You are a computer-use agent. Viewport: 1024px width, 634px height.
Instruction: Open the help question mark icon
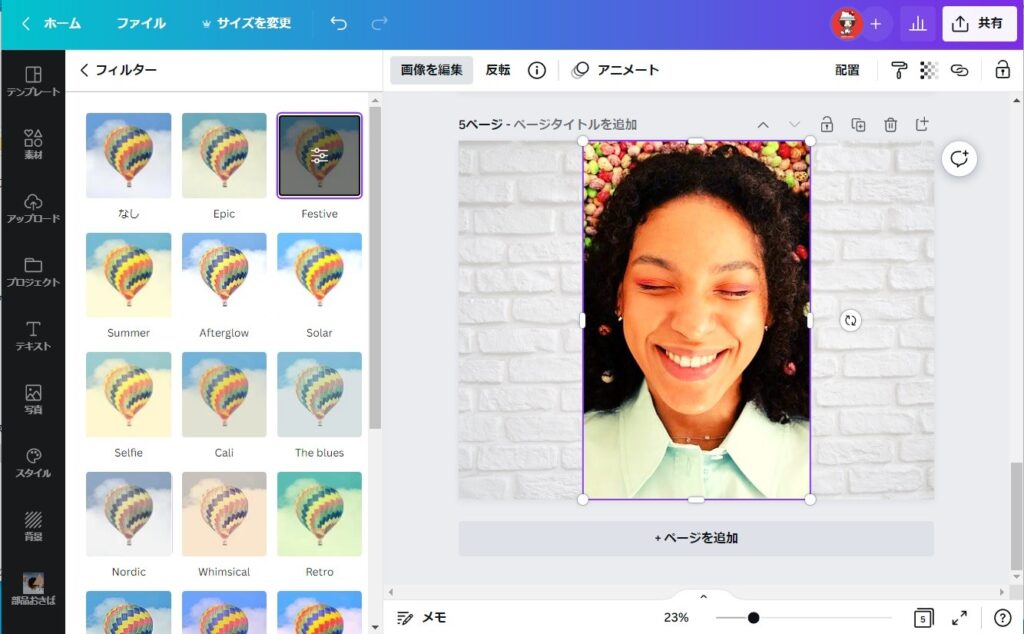[1002, 618]
